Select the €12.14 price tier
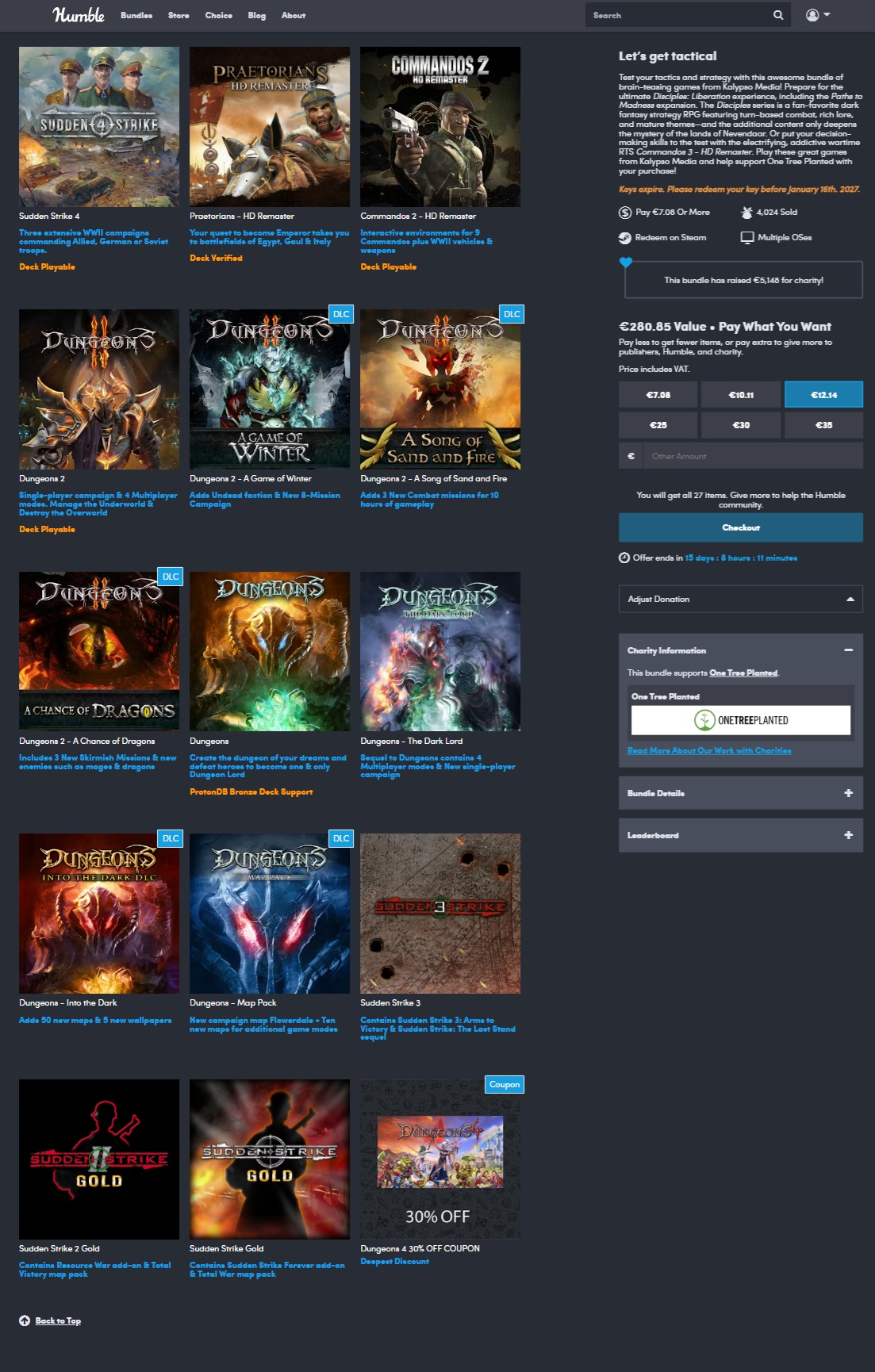Image resolution: width=875 pixels, height=1372 pixels. click(823, 395)
